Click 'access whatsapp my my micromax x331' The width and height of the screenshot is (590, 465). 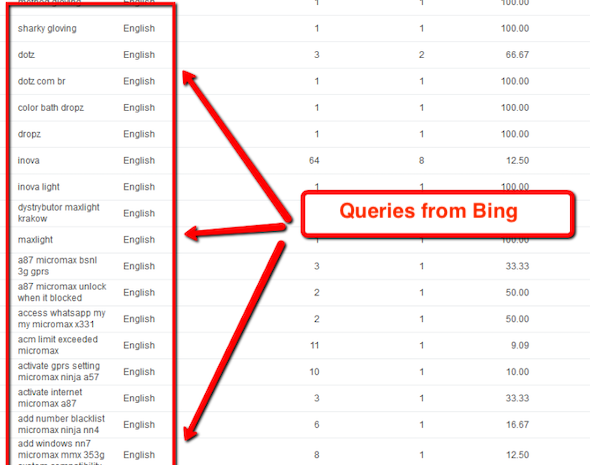click(62, 318)
